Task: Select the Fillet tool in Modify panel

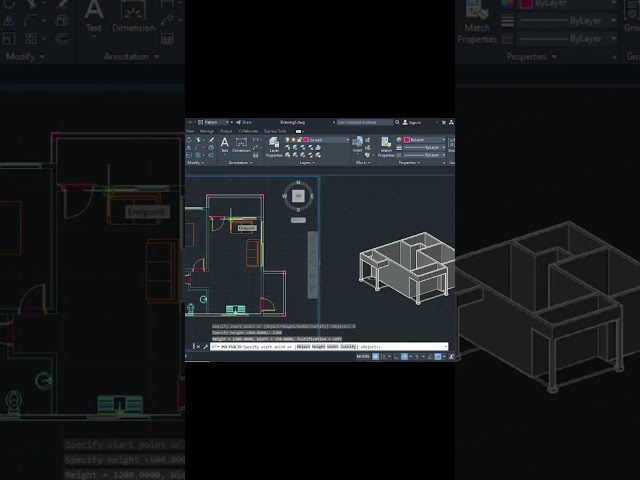Action: click(x=198, y=148)
